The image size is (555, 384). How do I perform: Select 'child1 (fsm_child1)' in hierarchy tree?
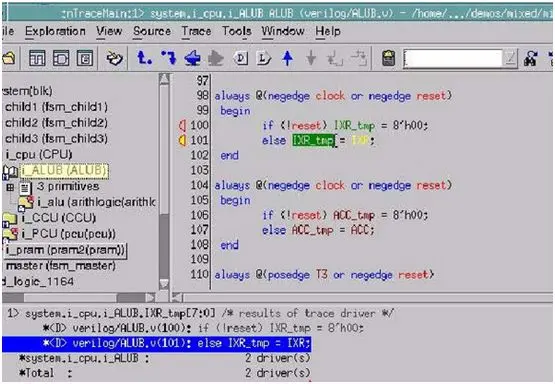(56, 107)
